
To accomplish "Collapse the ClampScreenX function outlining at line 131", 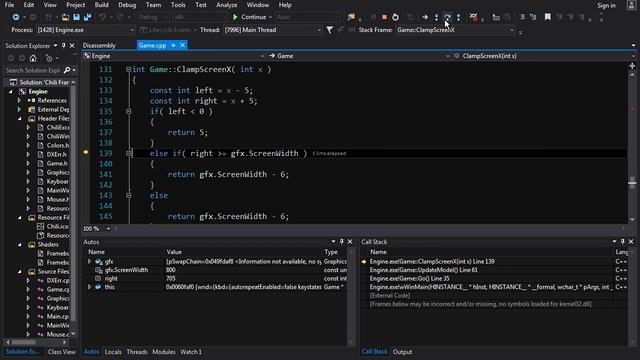I will pyautogui.click(x=128, y=69).
